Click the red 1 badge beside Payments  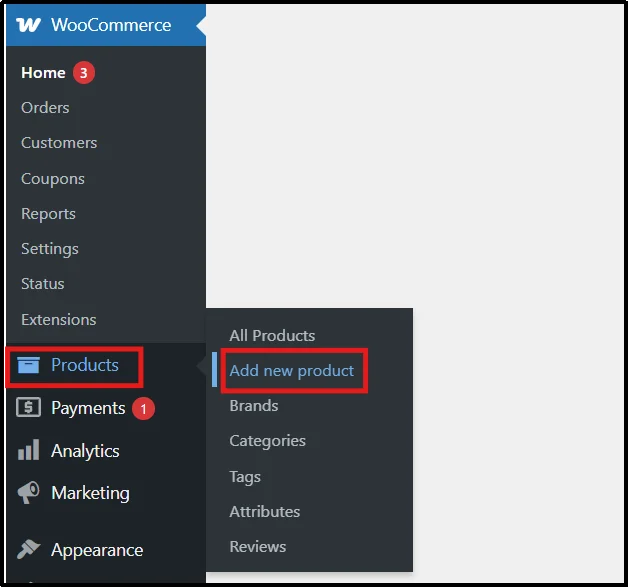point(143,408)
